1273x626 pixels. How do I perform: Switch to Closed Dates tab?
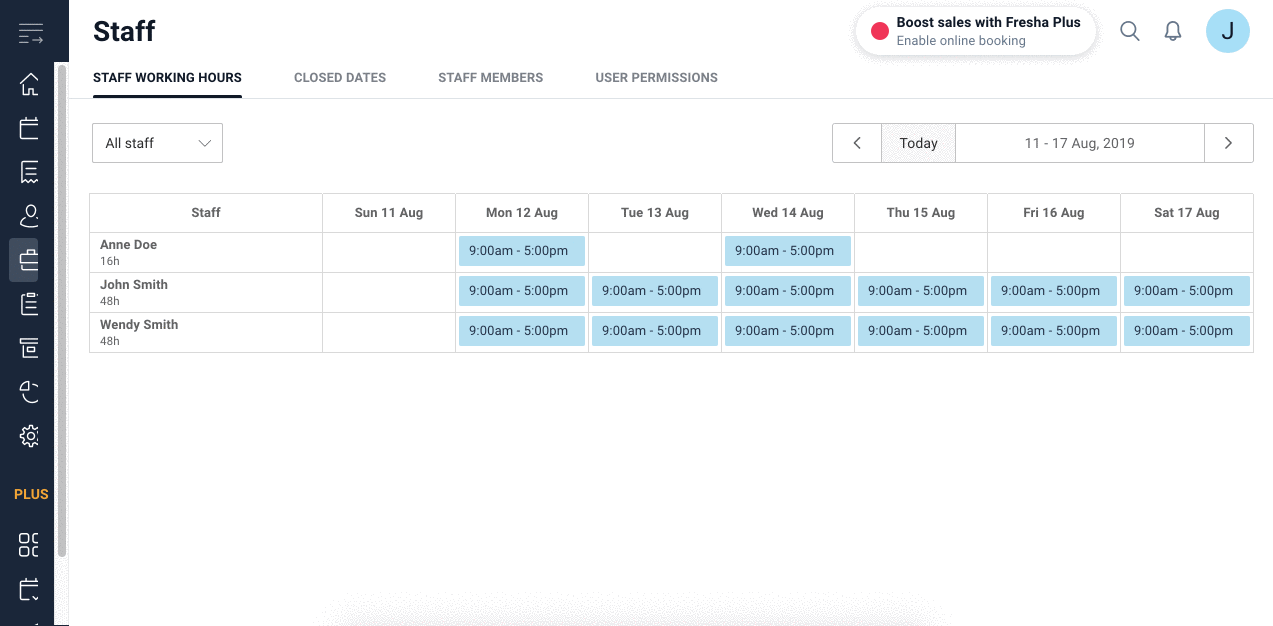click(340, 78)
